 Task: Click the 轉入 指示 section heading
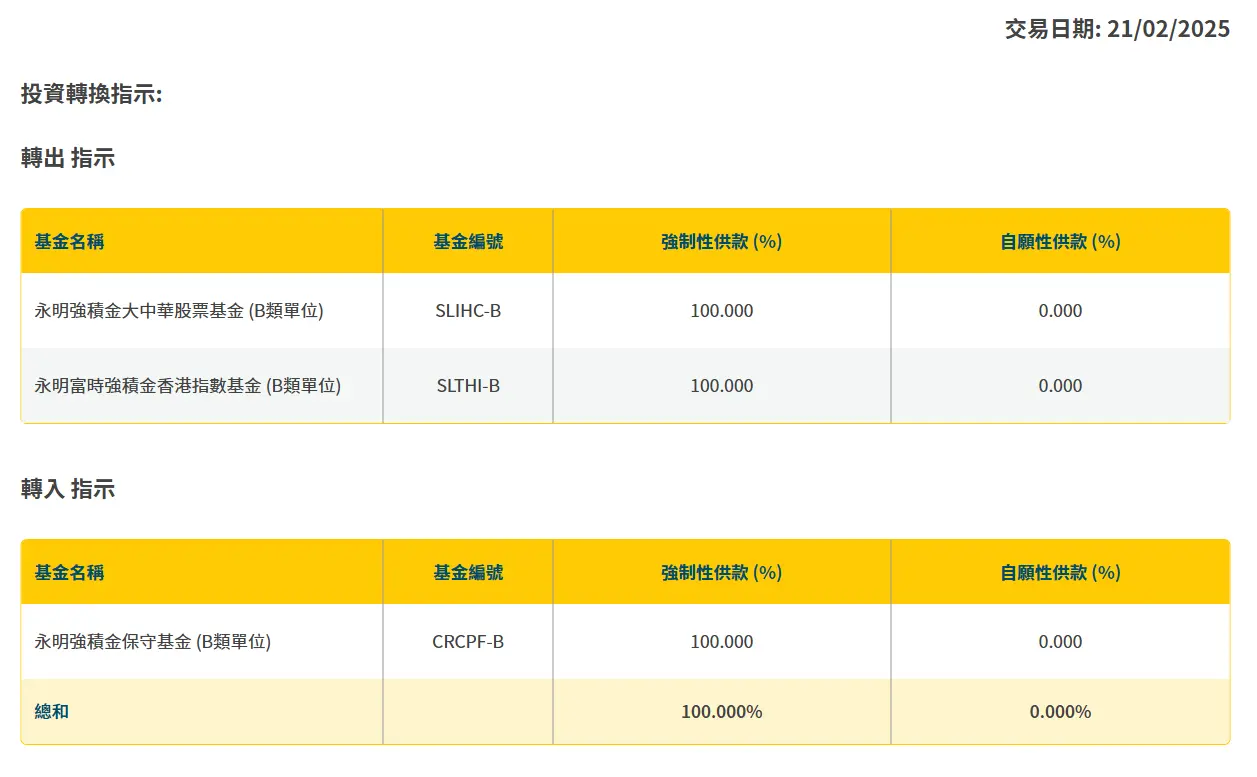point(68,489)
